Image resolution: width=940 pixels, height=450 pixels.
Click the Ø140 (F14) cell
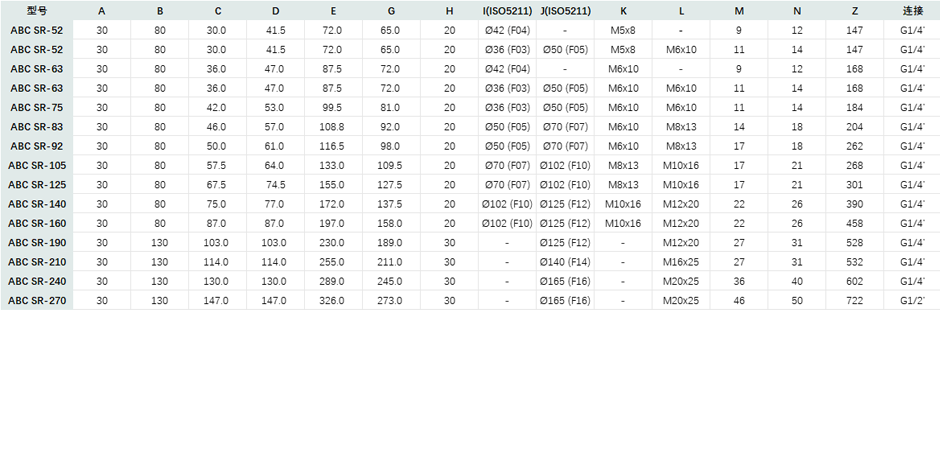pyautogui.click(x=565, y=261)
